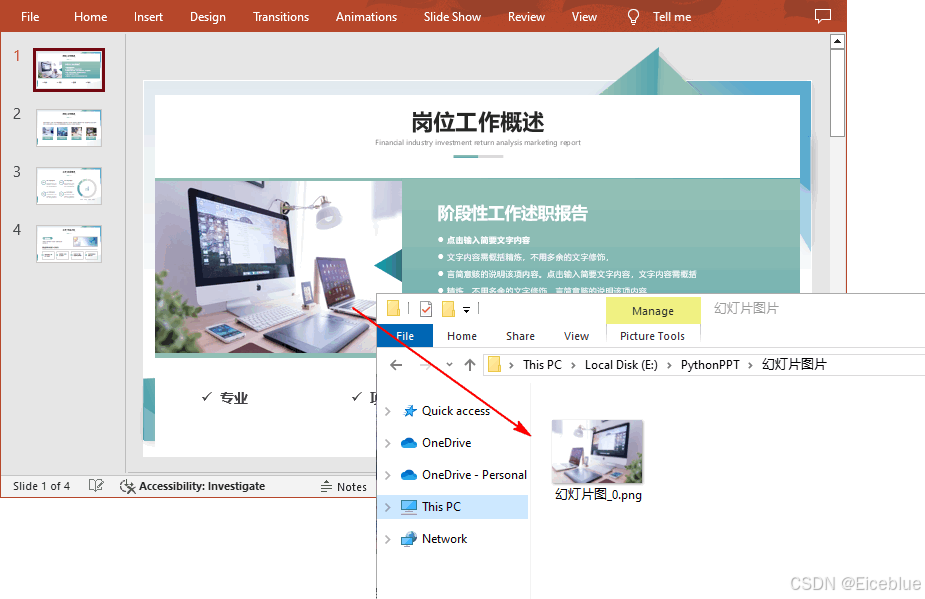Select the 幻灯片图_0.png file thumbnail
Viewport: 925px width, 599px height.
click(597, 452)
